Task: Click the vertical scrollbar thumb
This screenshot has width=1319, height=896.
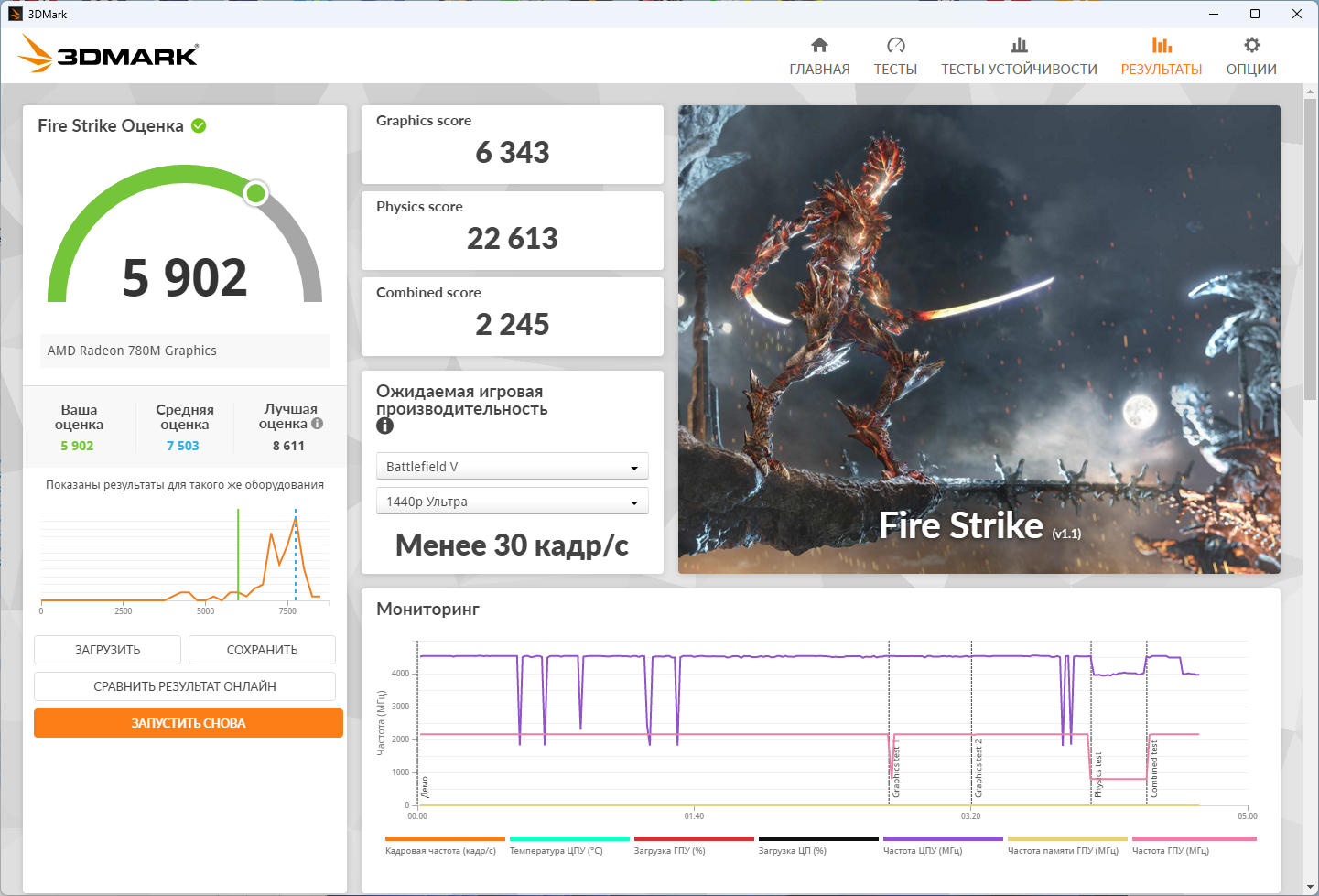Action: coord(1310,249)
